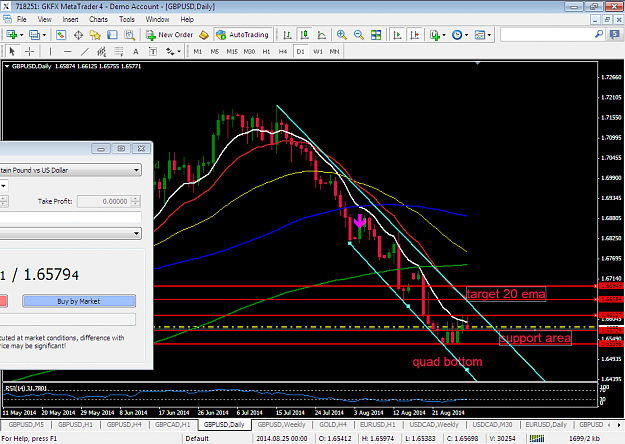Draw a trendline

point(85,51)
